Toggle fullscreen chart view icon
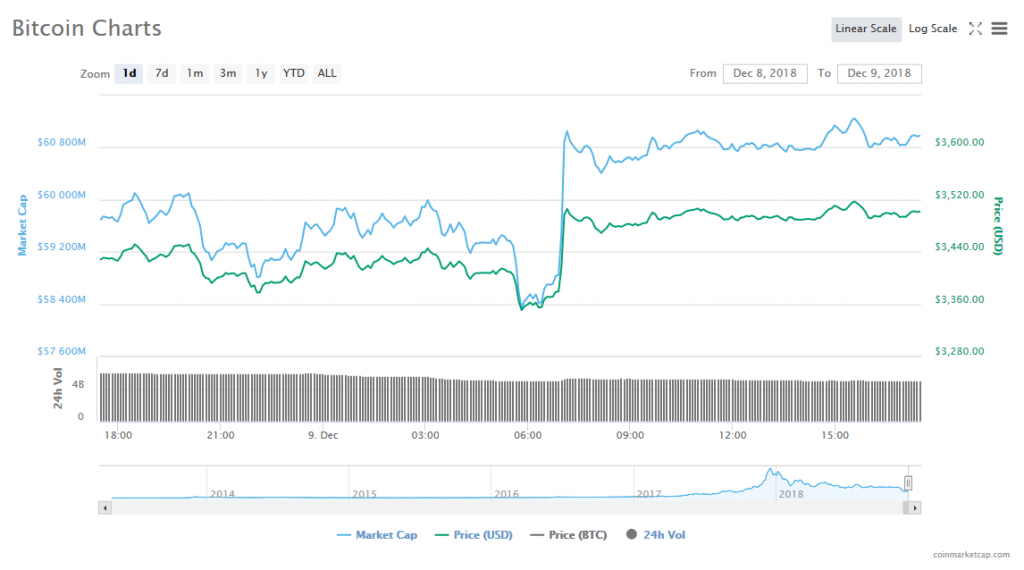This screenshot has height=570, width=1024. 976,29
